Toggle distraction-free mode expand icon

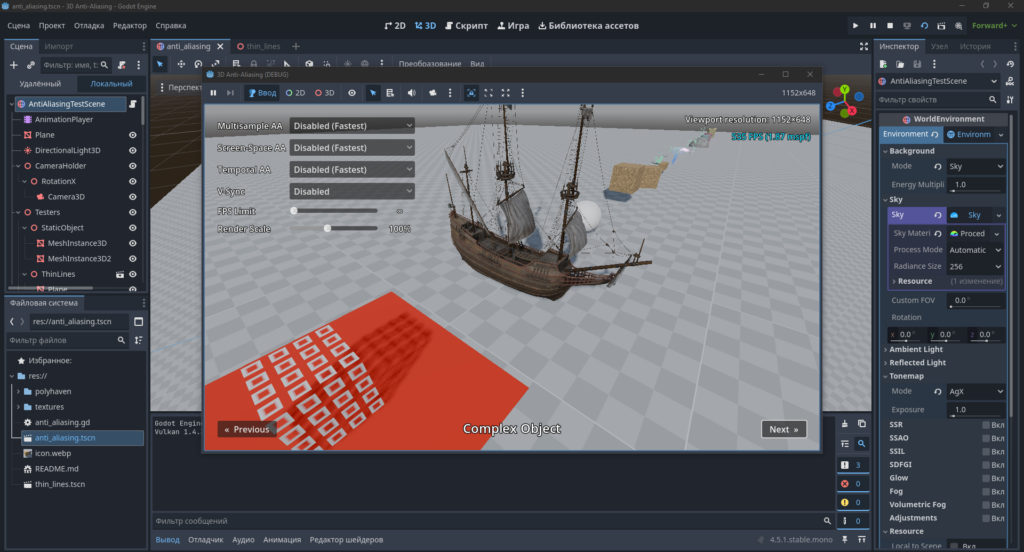pos(863,46)
